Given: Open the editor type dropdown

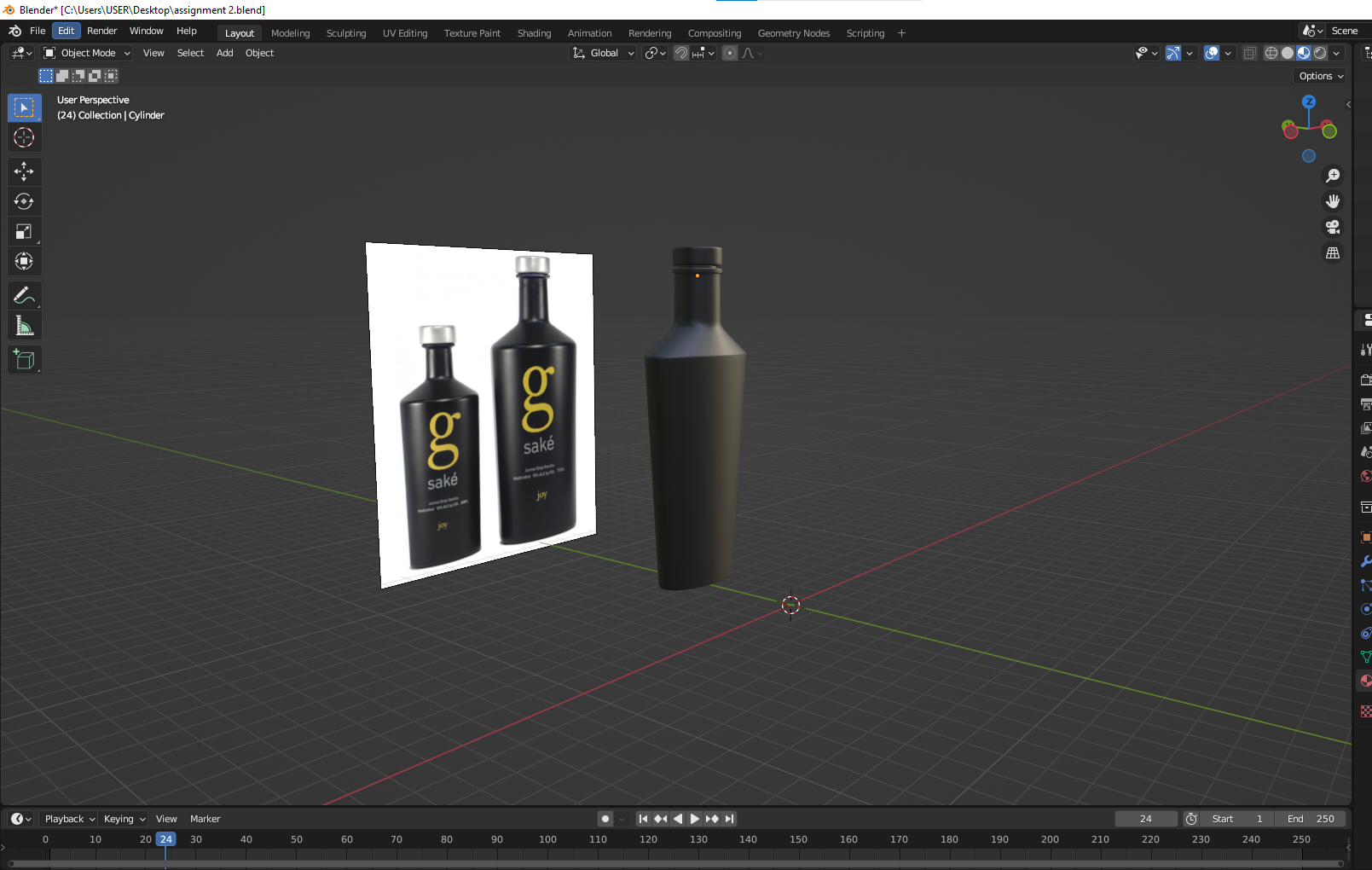Looking at the screenshot, I should point(21,53).
